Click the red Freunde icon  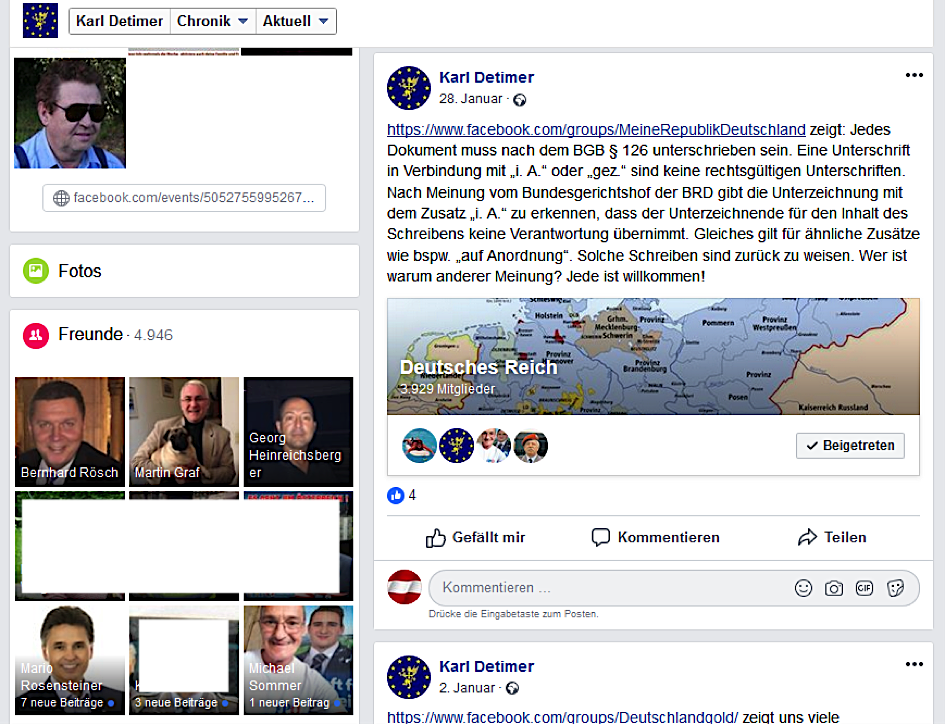tap(36, 335)
